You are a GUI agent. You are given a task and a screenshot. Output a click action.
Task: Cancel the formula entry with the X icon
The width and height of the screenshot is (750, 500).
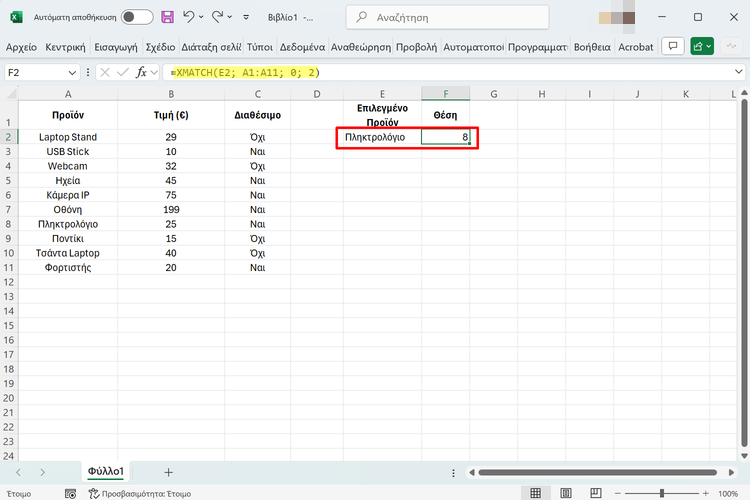click(x=104, y=72)
